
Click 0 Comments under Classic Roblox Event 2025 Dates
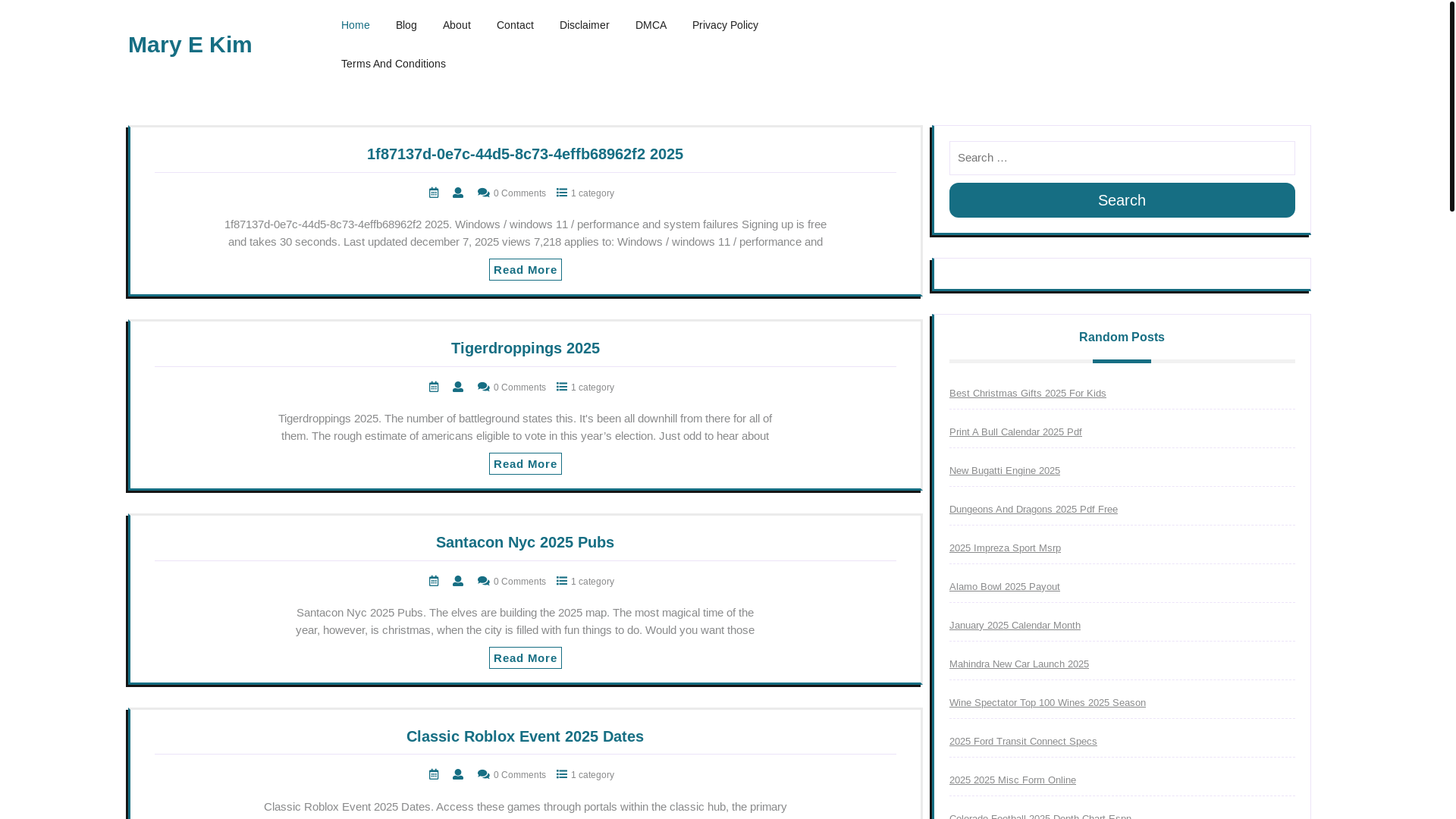519,775
